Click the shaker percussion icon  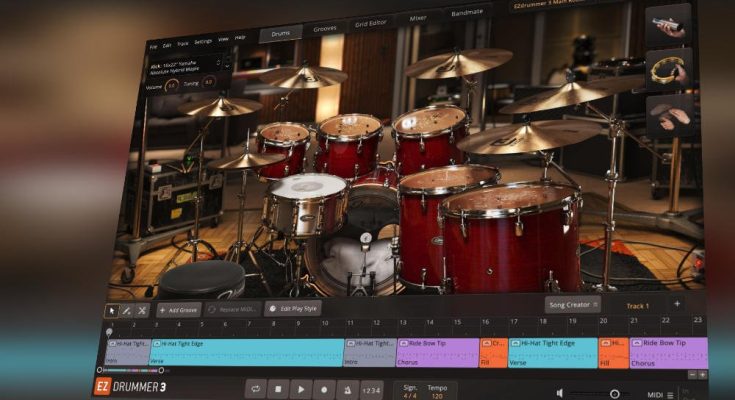coord(669,26)
